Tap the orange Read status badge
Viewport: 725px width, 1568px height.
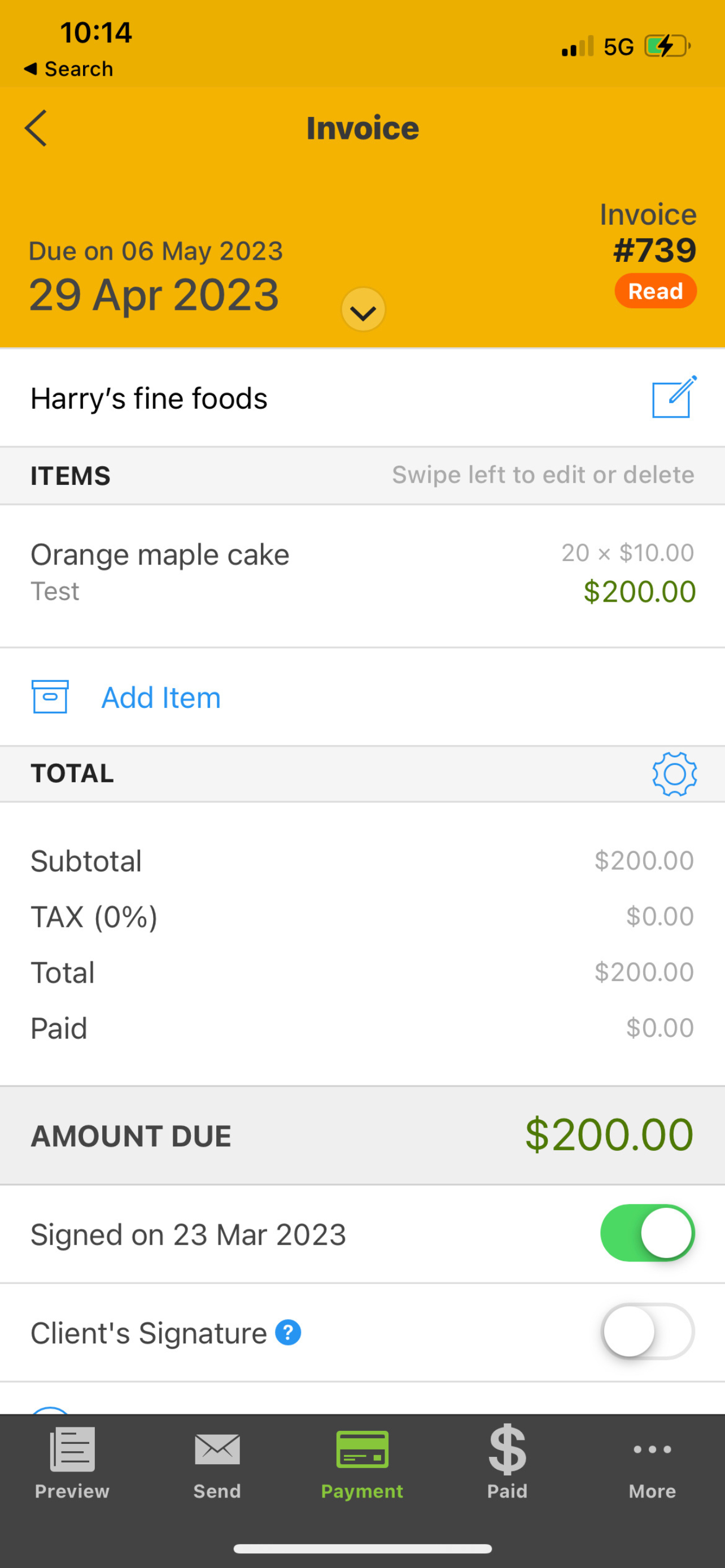coord(656,291)
